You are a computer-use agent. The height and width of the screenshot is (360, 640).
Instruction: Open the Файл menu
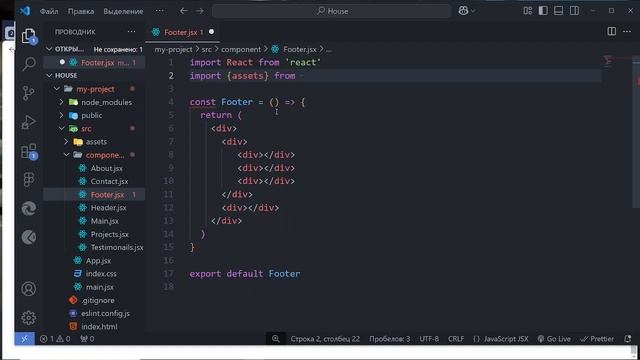click(49, 11)
